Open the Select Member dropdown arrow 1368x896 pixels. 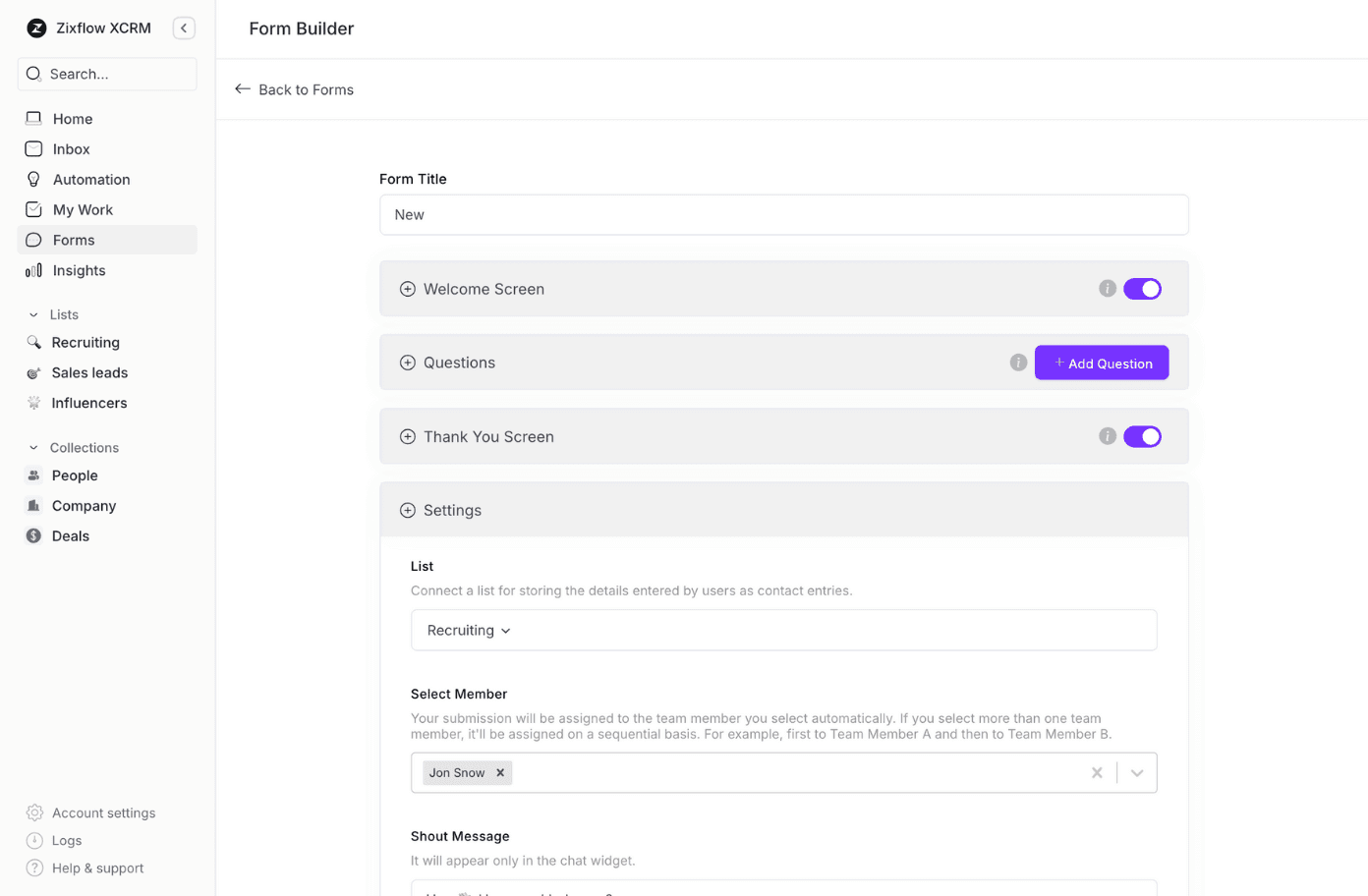(x=1137, y=773)
